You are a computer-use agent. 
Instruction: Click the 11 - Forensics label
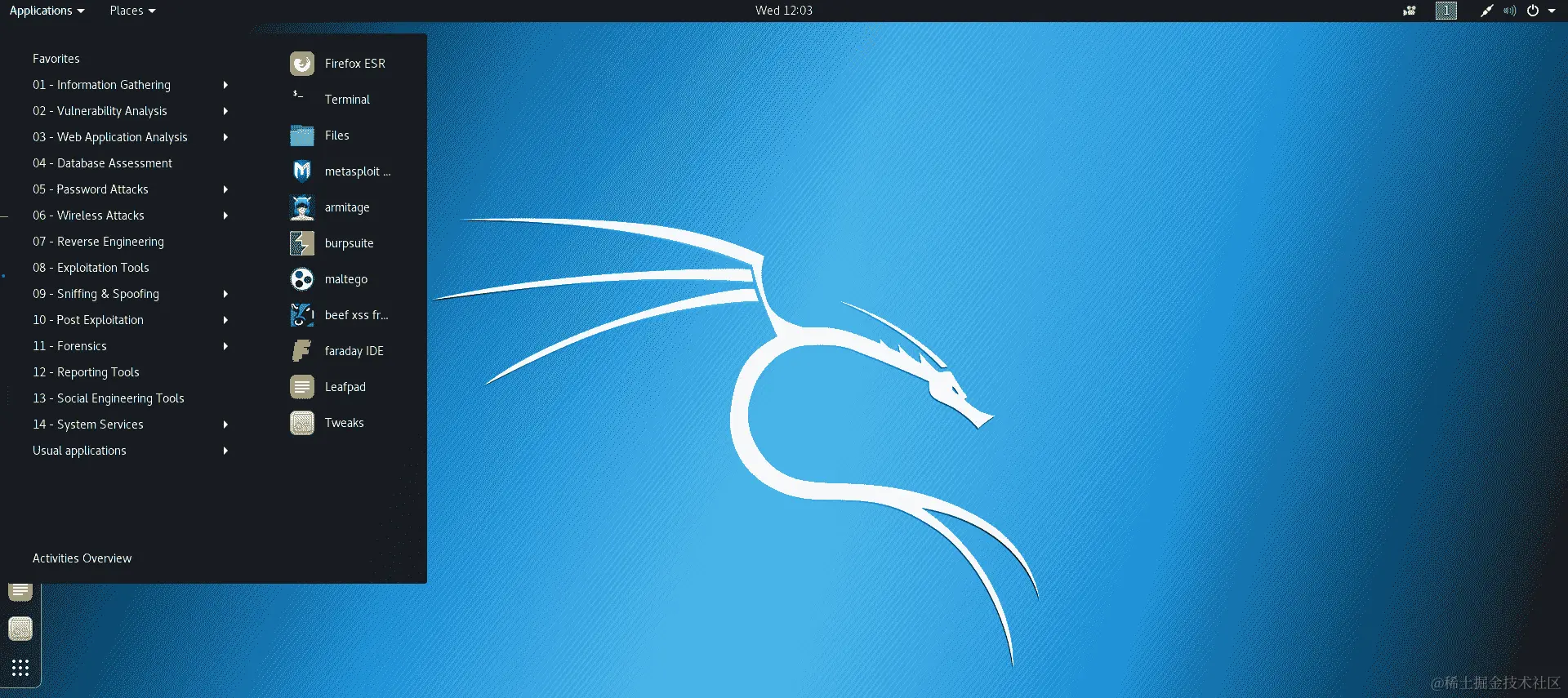[x=69, y=346]
